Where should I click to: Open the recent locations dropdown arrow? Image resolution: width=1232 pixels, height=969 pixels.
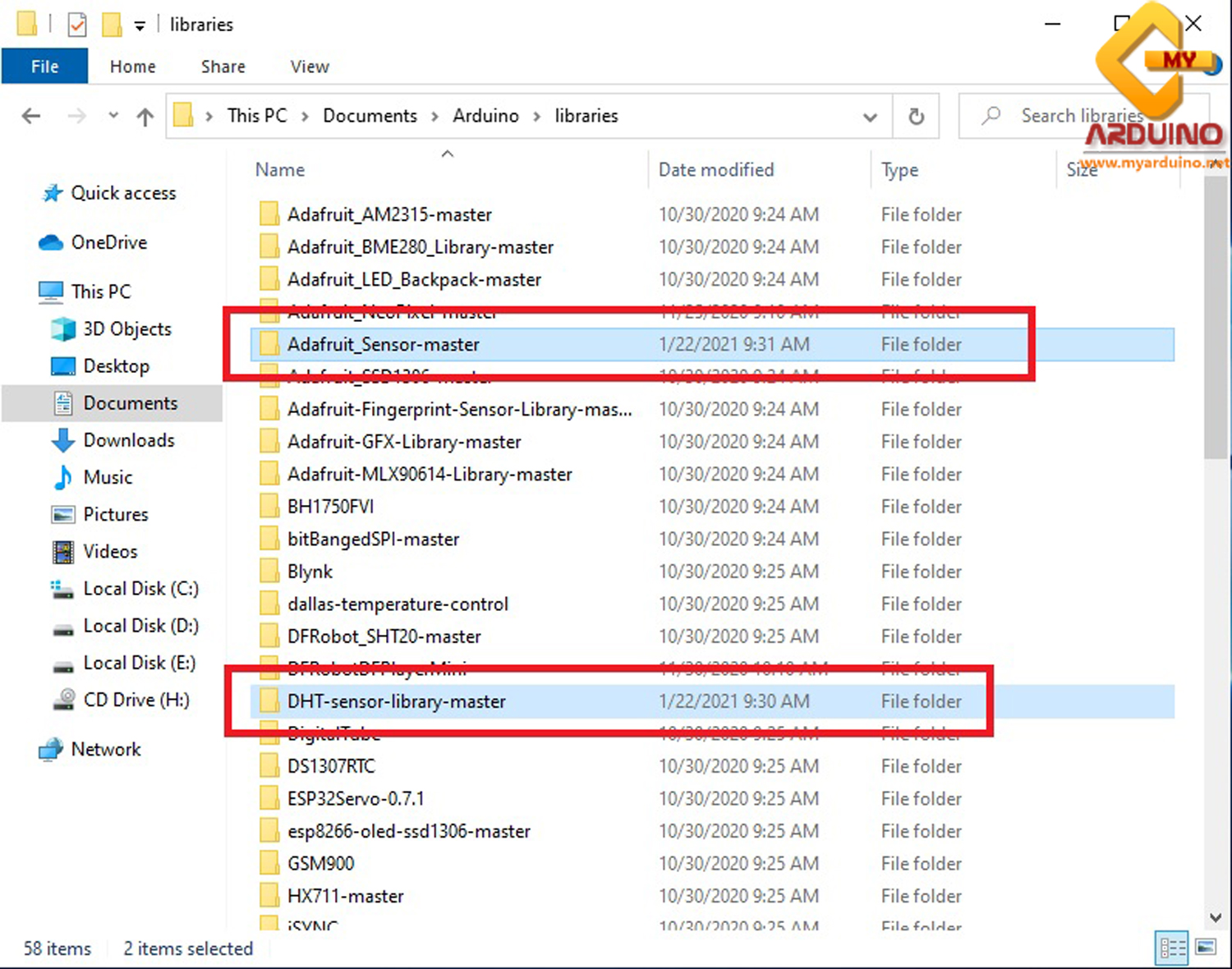pos(113,116)
